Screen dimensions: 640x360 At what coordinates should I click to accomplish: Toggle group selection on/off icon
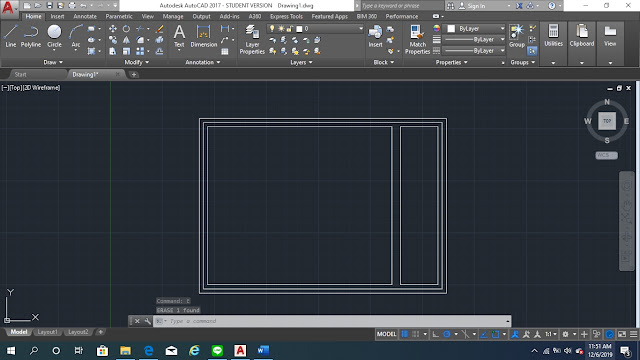[x=532, y=51]
